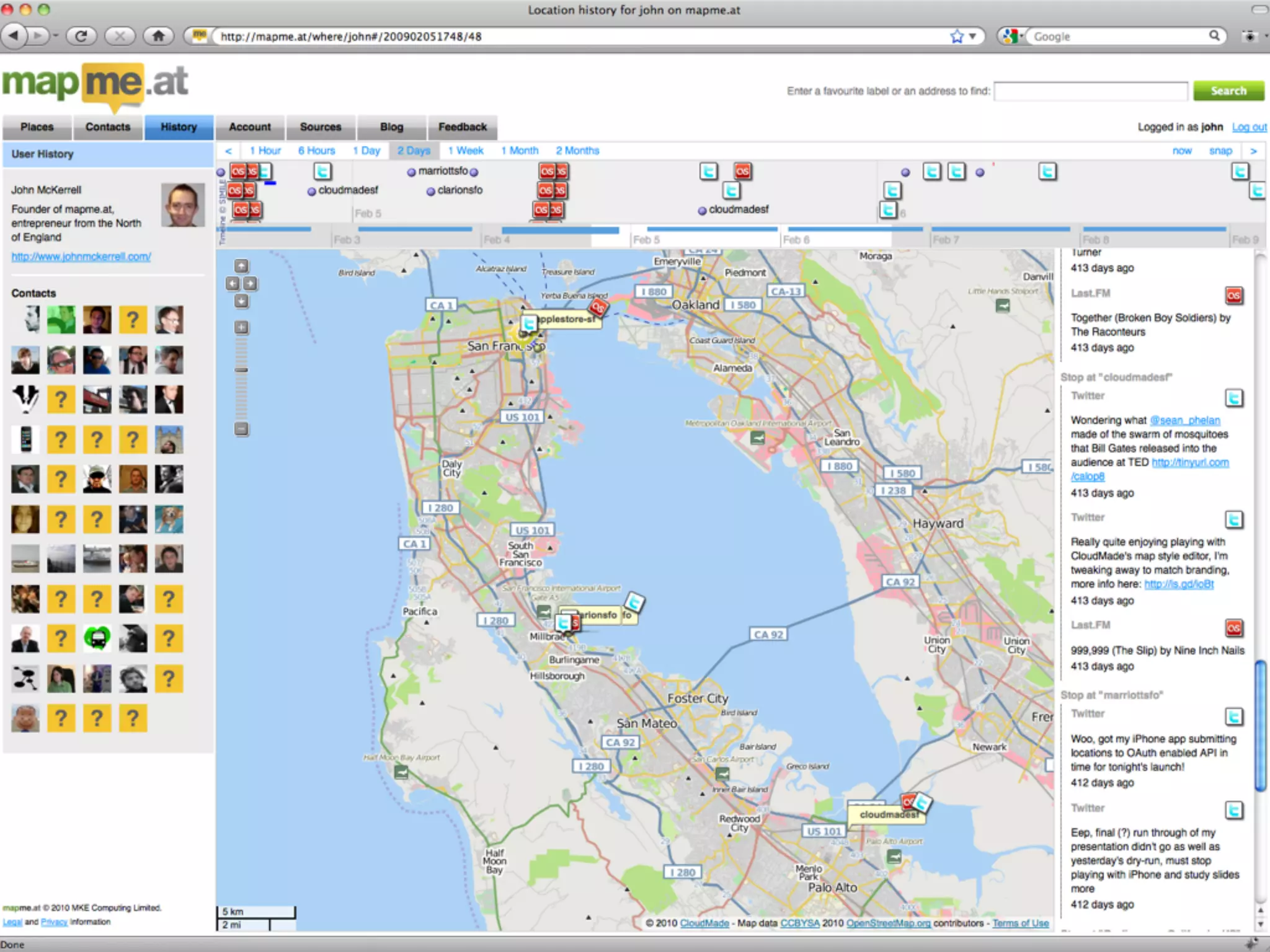Click the clarionsfo event on the timeline
Screen dimensions: 1270x952
click(x=455, y=190)
